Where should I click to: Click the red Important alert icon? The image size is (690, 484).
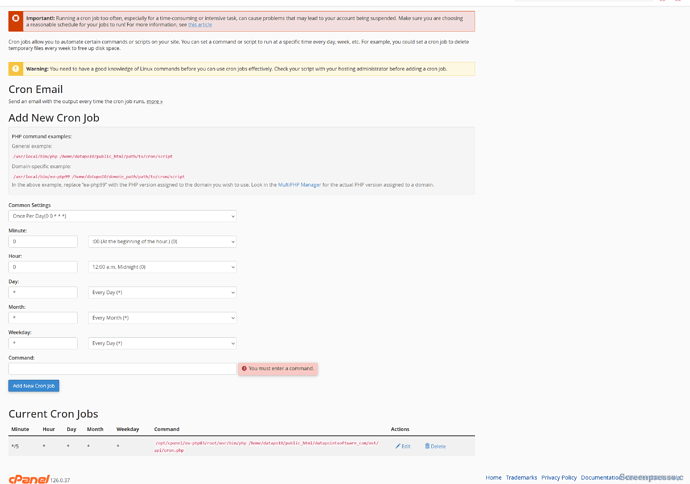[x=15, y=20]
